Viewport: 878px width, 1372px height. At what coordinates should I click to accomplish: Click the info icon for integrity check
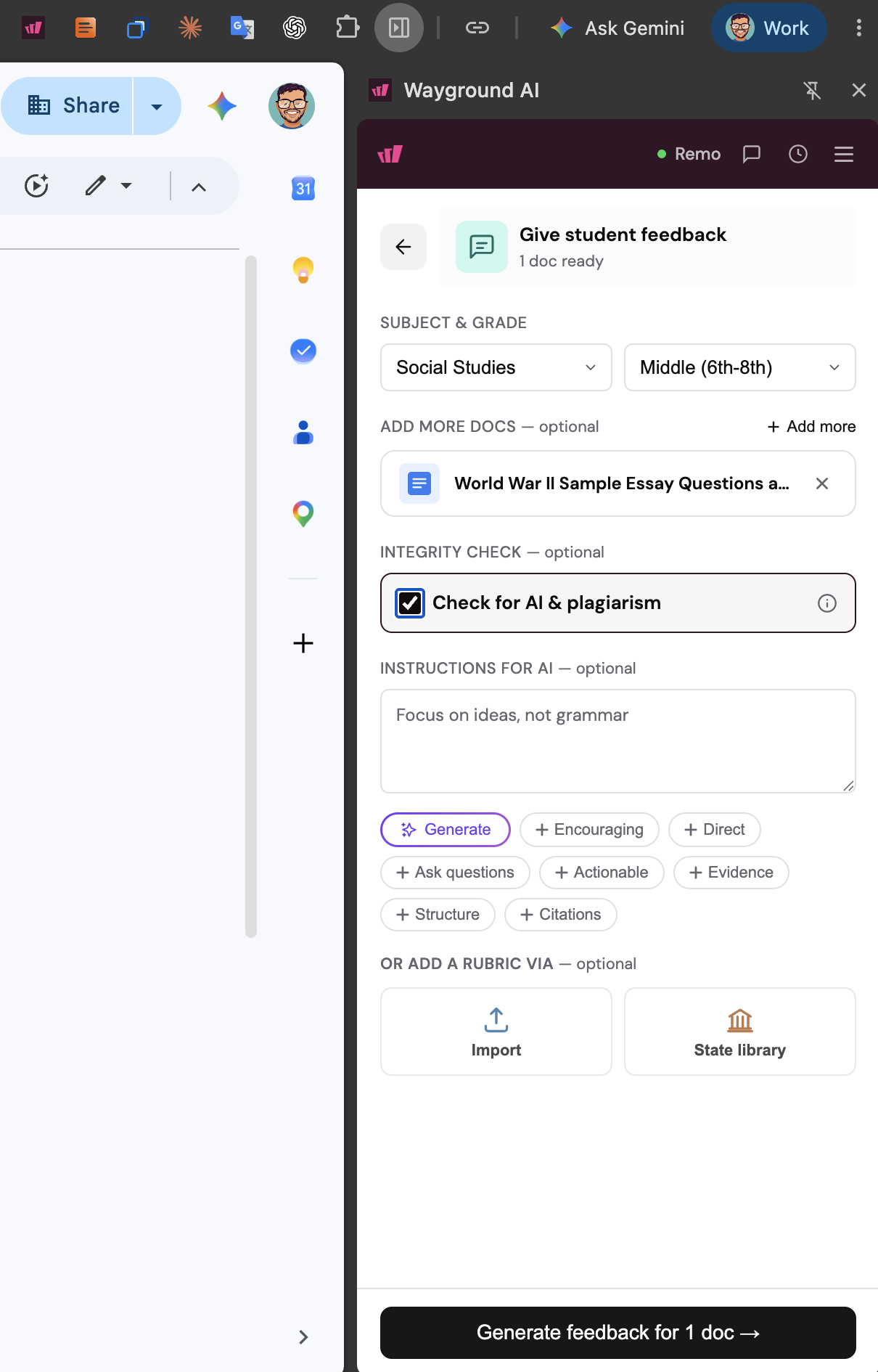pyautogui.click(x=827, y=603)
